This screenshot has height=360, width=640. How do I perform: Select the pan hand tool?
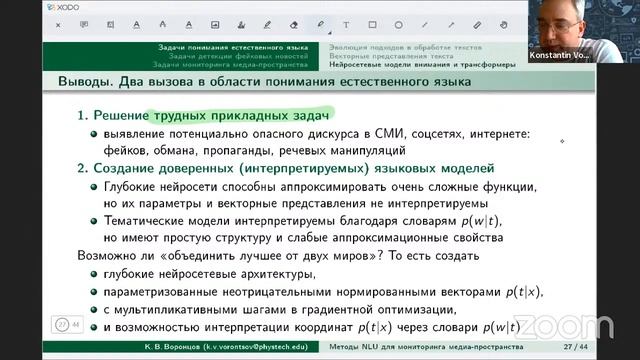pos(504,25)
